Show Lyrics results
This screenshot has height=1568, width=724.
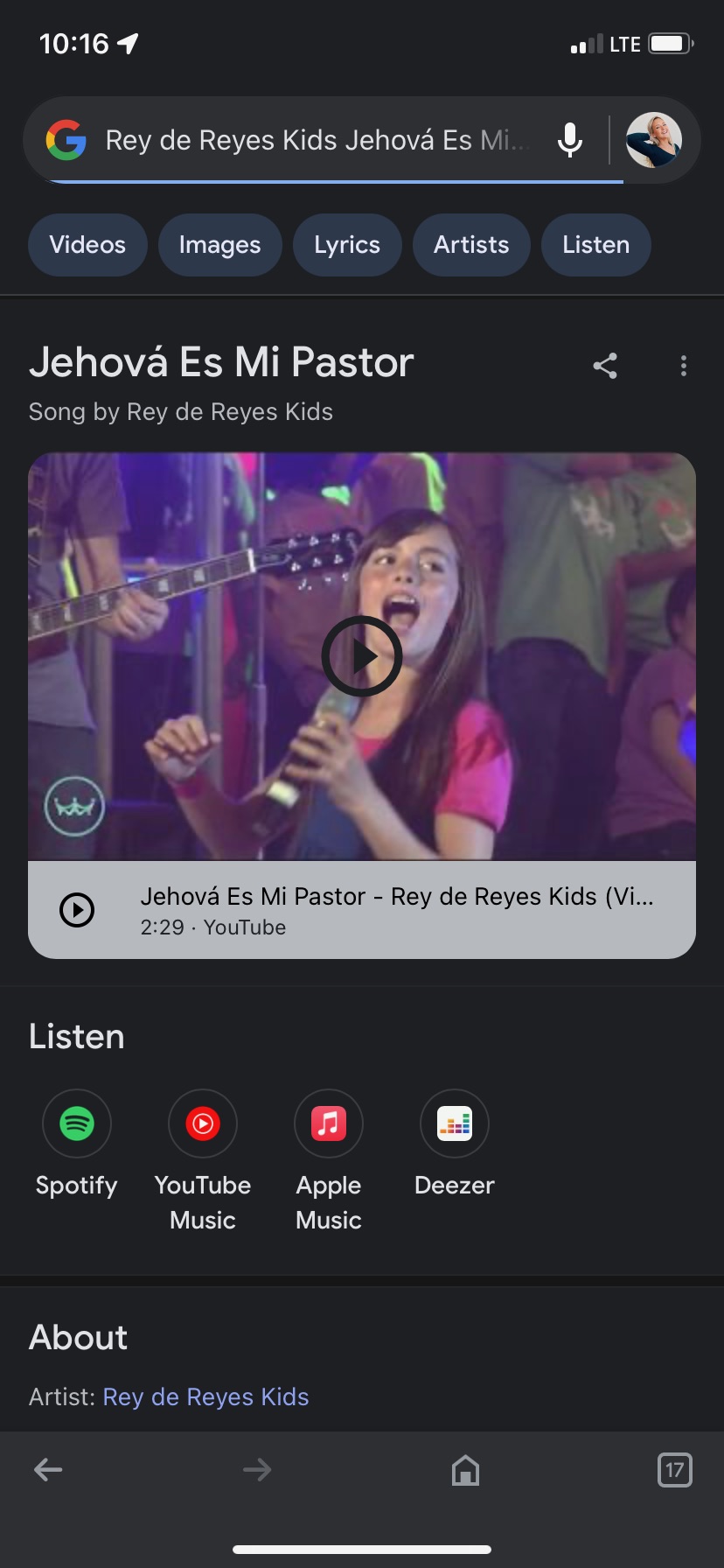point(347,245)
